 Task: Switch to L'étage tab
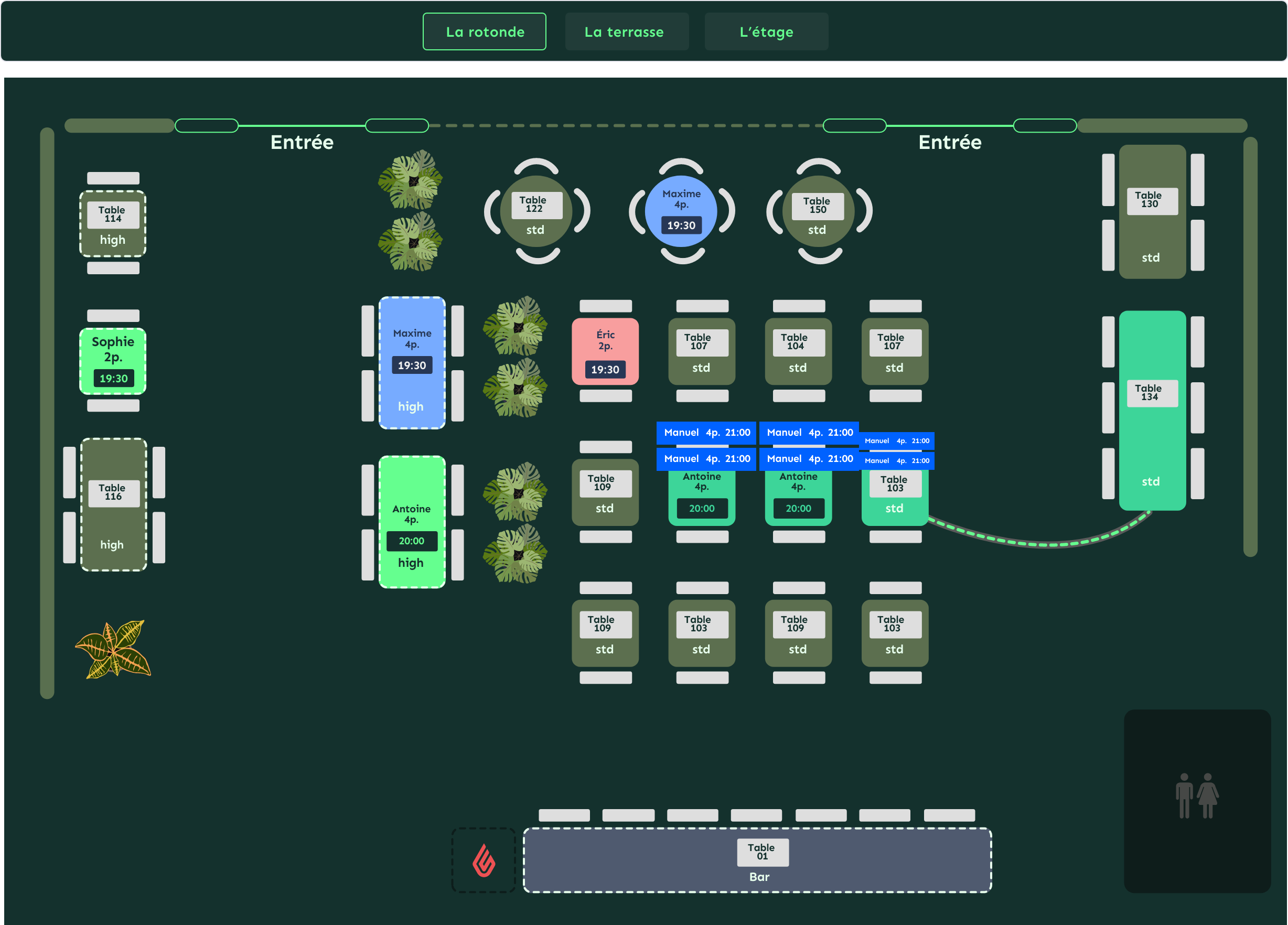(766, 32)
